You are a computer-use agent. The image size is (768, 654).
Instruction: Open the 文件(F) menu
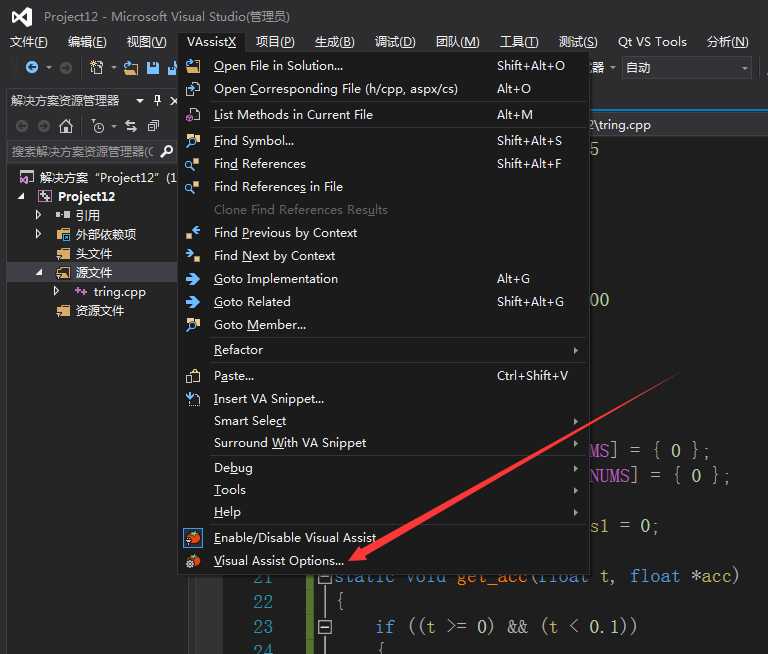28,42
